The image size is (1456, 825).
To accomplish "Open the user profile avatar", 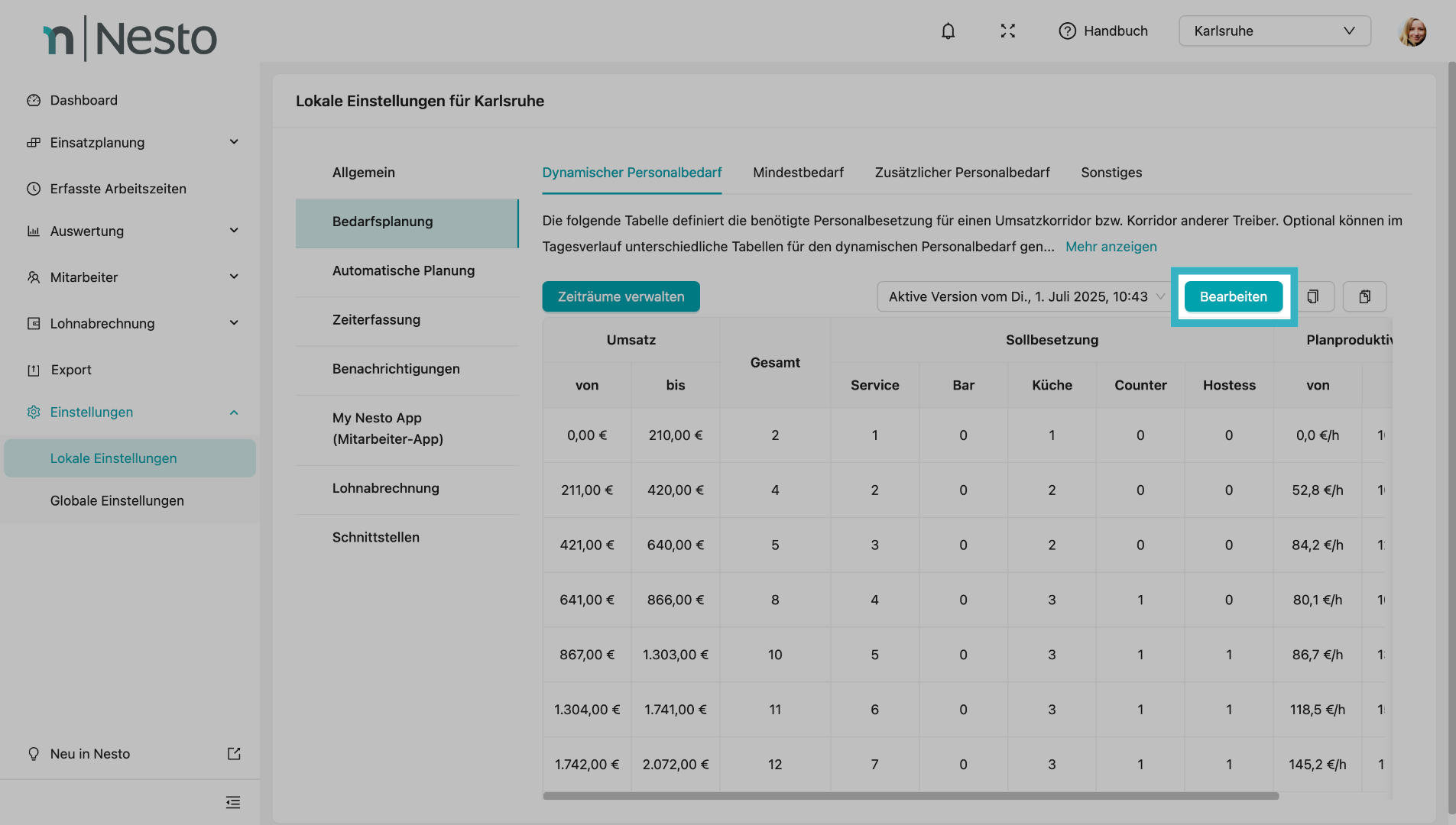I will (x=1412, y=32).
